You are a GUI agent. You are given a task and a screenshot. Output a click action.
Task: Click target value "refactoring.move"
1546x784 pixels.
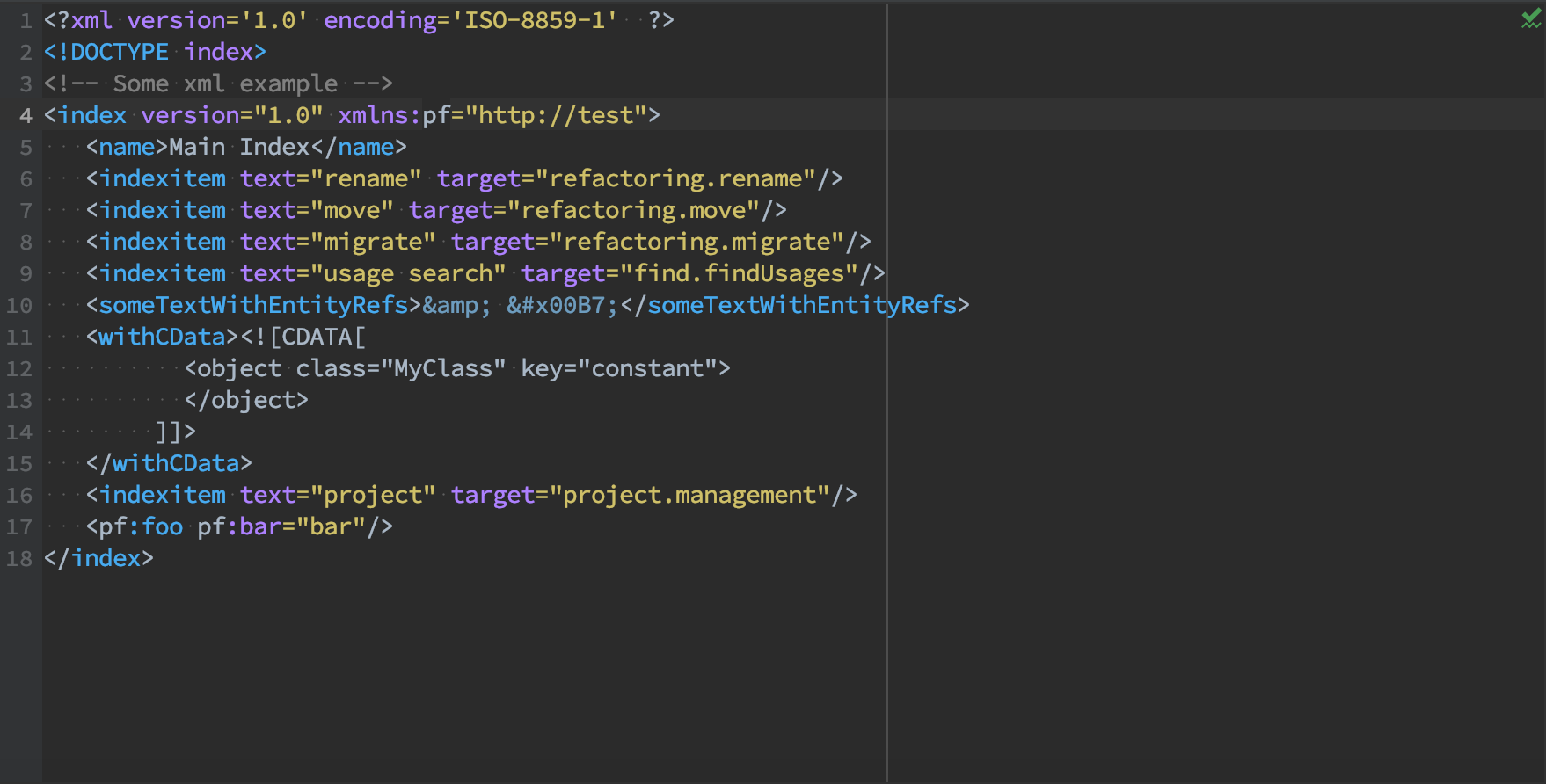[x=633, y=210]
